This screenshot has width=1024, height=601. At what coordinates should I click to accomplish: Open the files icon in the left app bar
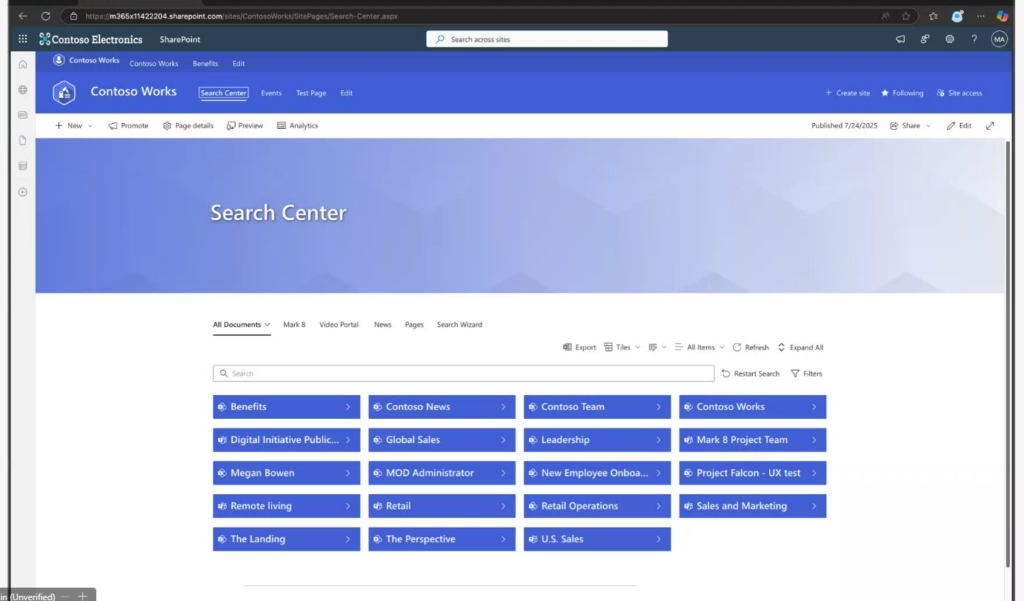[23, 140]
